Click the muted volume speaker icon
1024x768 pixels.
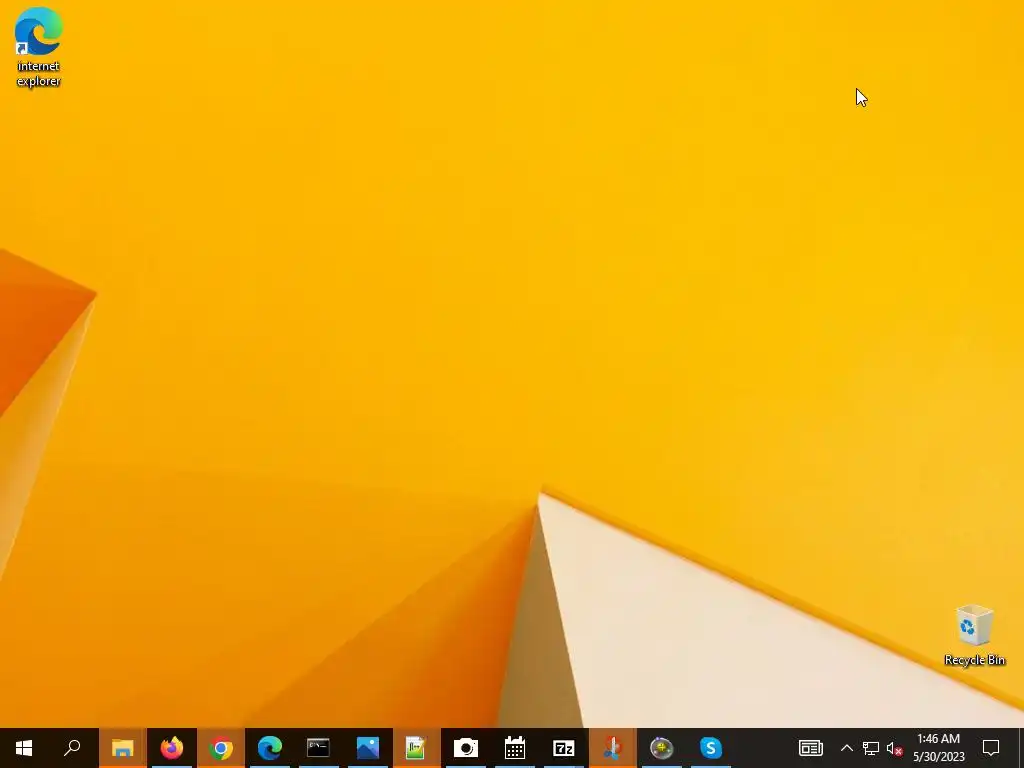pos(894,748)
